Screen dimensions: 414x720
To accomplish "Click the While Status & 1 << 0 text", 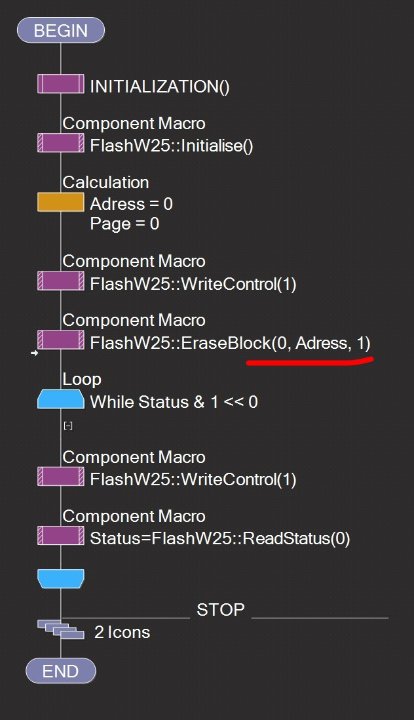I will pyautogui.click(x=174, y=402).
